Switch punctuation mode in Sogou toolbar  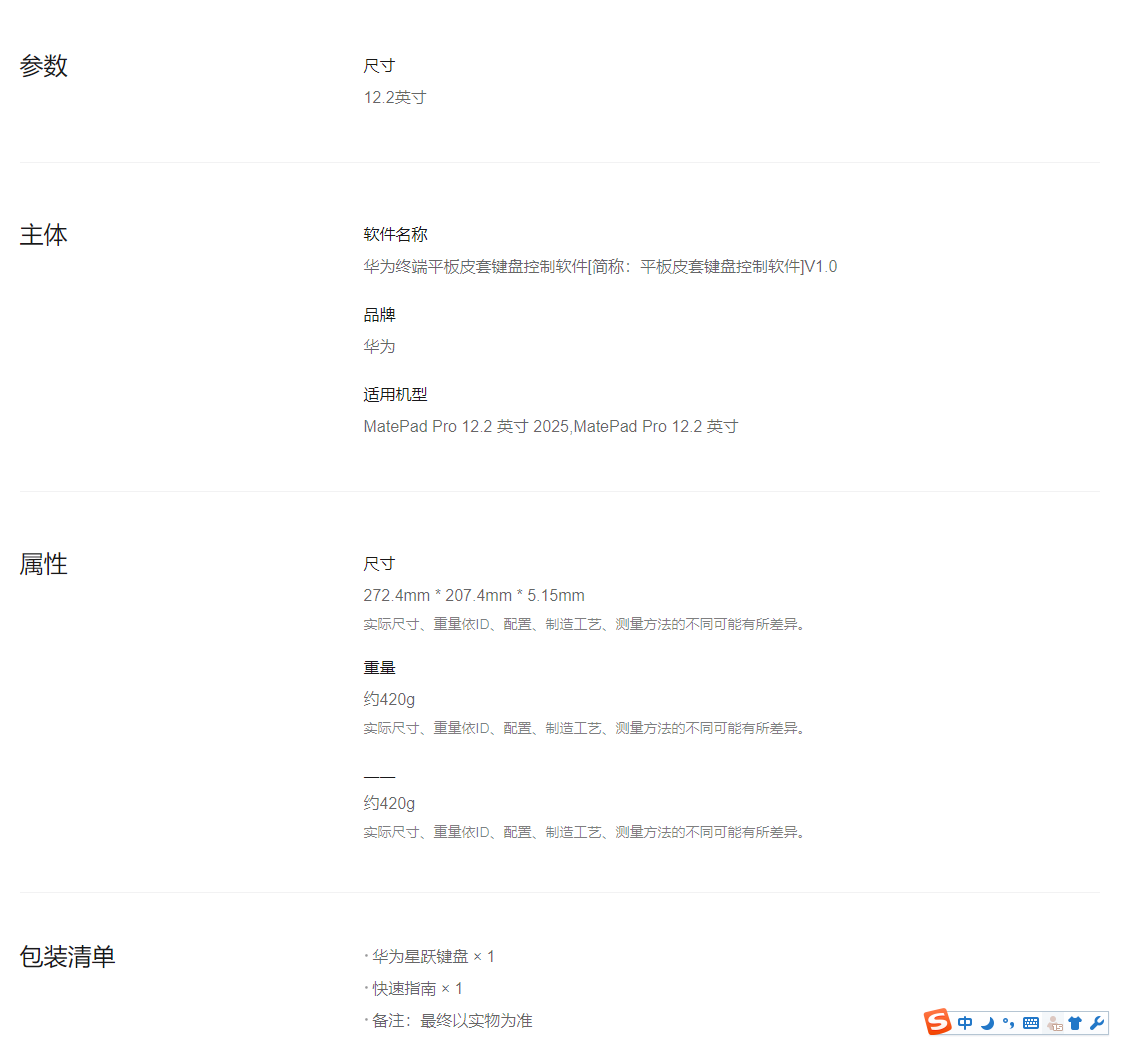pos(1008,1023)
